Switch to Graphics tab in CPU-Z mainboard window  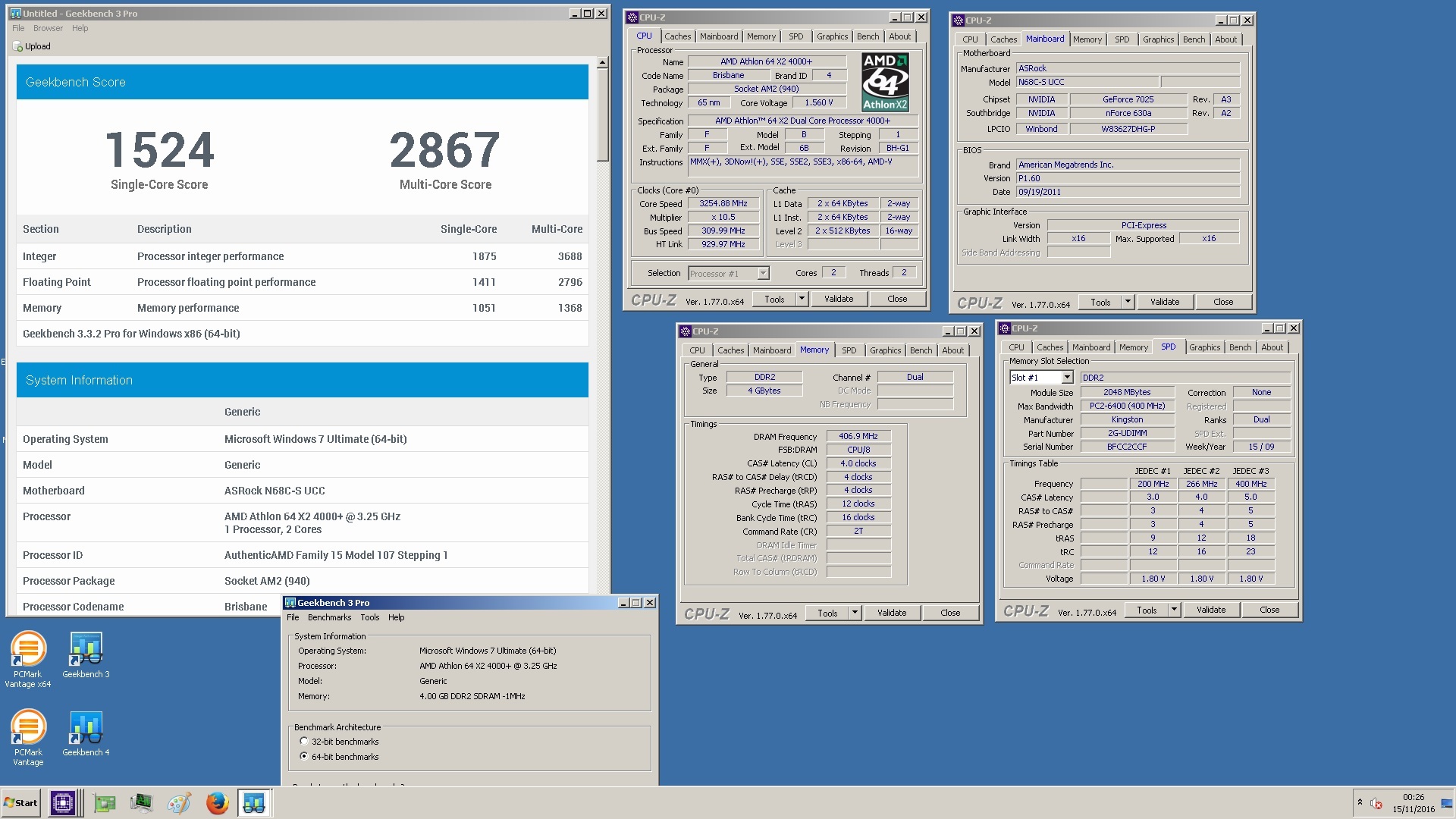pos(1158,39)
